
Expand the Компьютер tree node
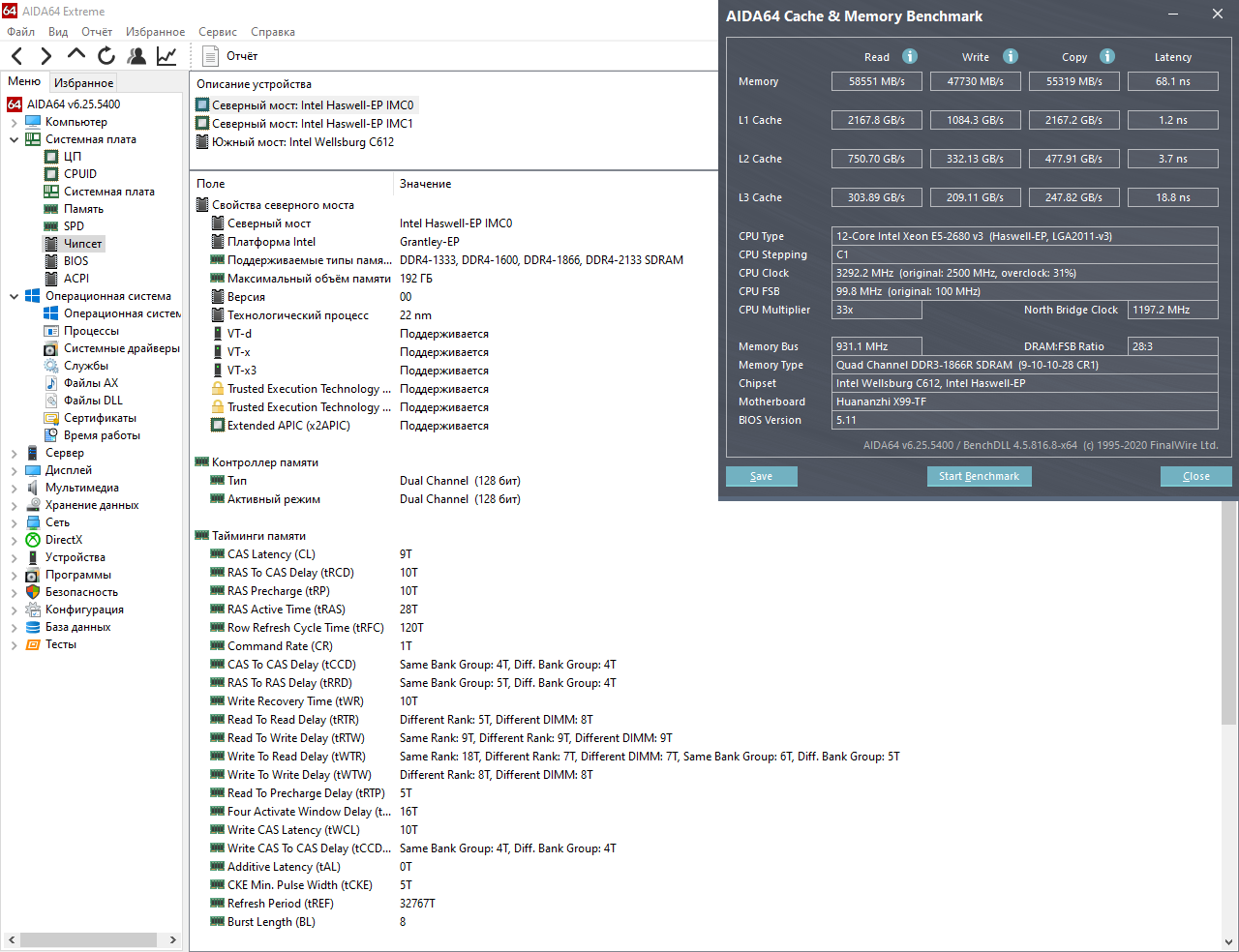[x=14, y=122]
